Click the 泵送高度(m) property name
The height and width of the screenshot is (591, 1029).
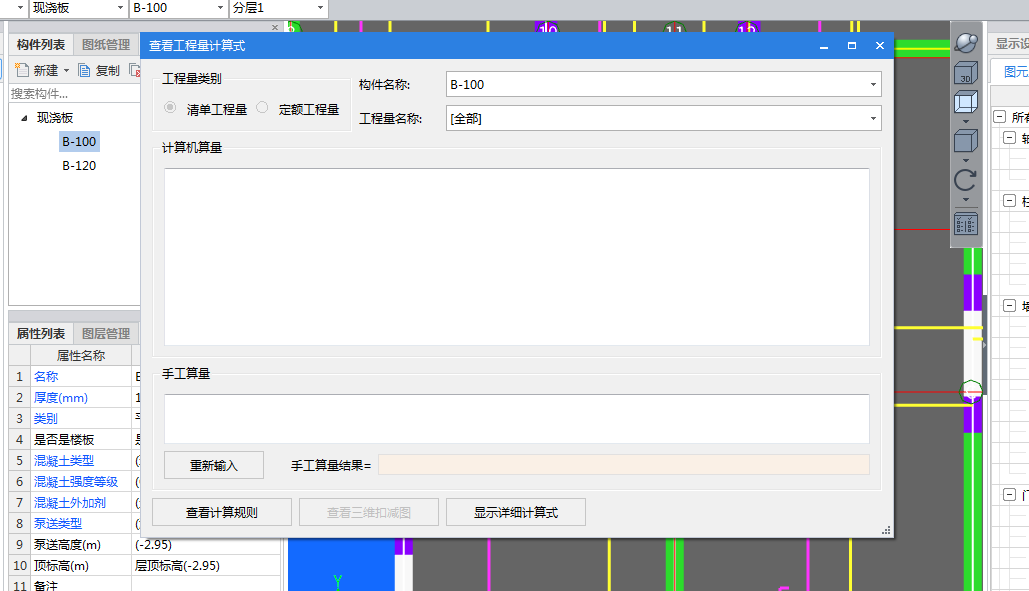point(67,544)
